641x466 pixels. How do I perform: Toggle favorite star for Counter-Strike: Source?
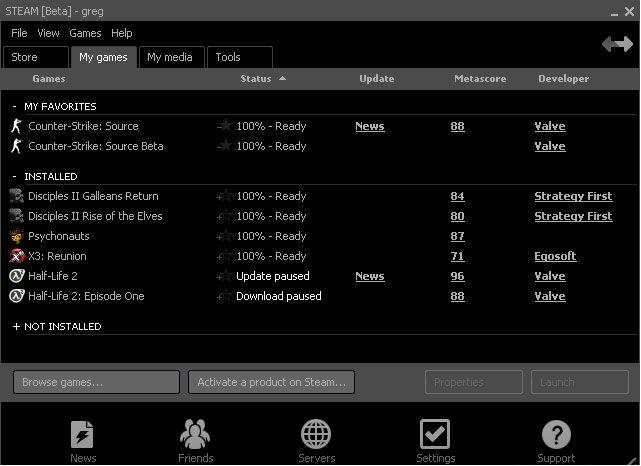(x=225, y=126)
